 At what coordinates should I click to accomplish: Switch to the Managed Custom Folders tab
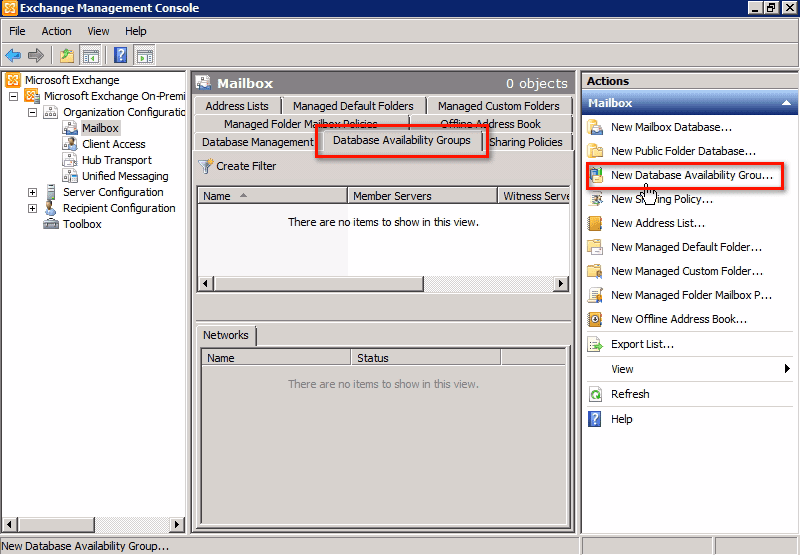pos(498,106)
